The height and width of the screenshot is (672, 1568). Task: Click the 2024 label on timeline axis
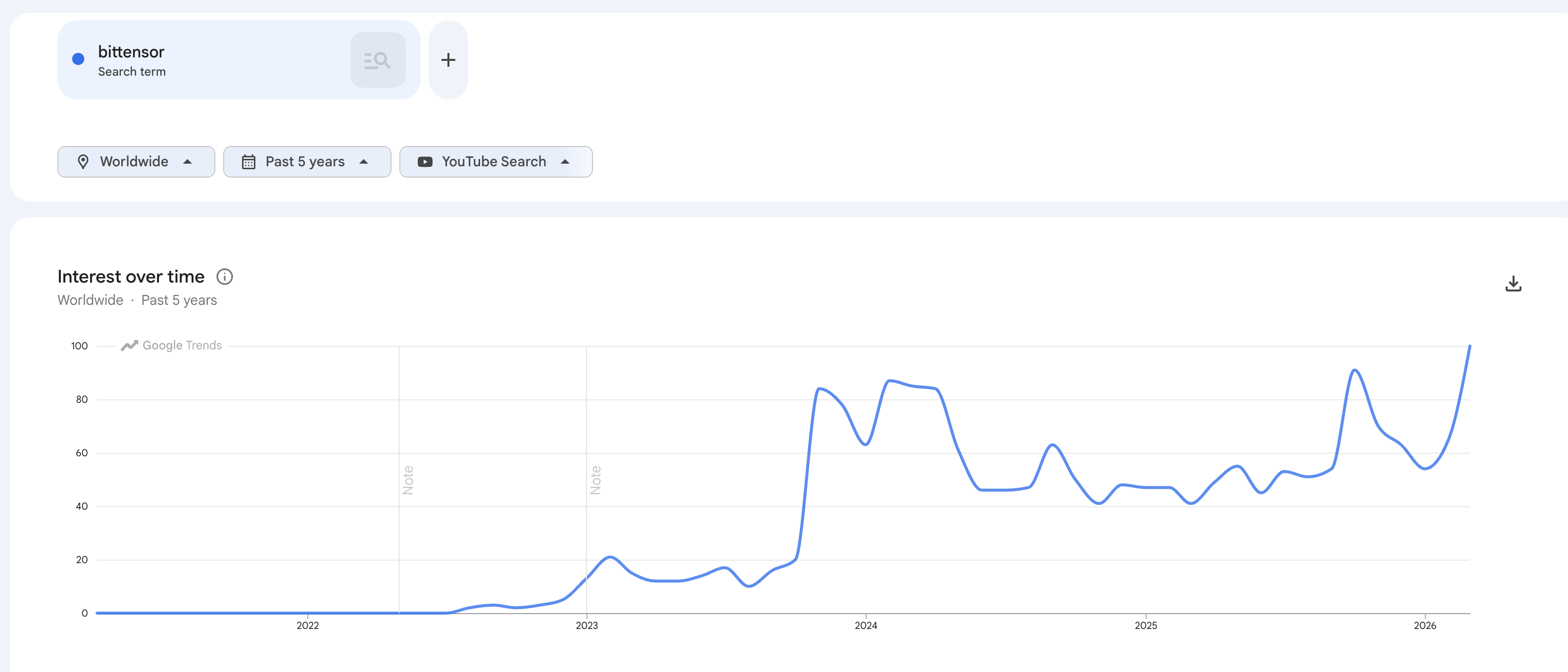[x=866, y=625]
